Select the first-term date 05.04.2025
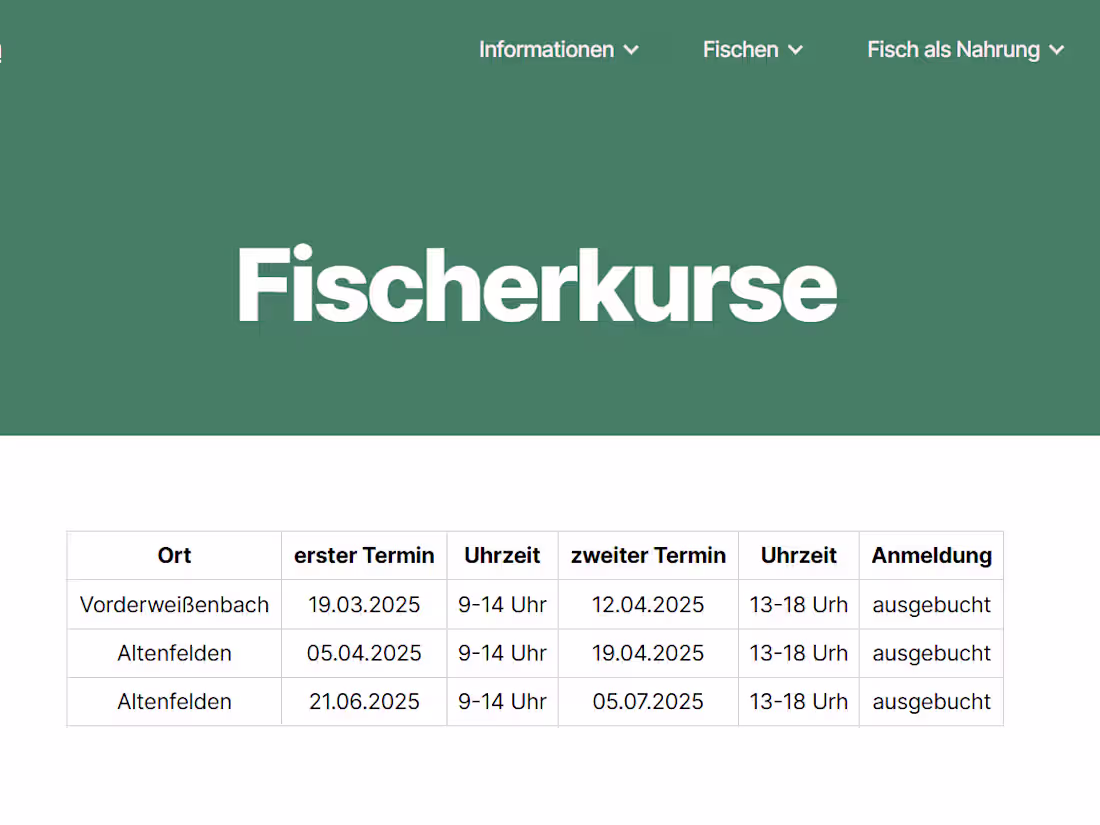This screenshot has width=1100, height=825. pyautogui.click(x=364, y=653)
